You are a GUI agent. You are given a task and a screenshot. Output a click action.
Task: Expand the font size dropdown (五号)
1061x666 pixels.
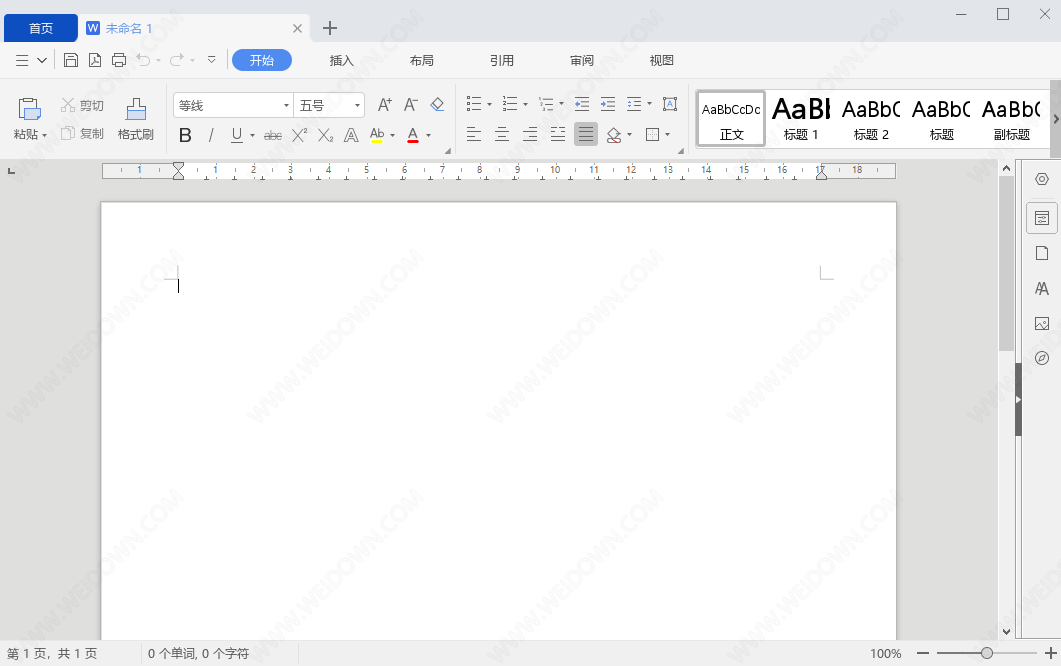358,105
